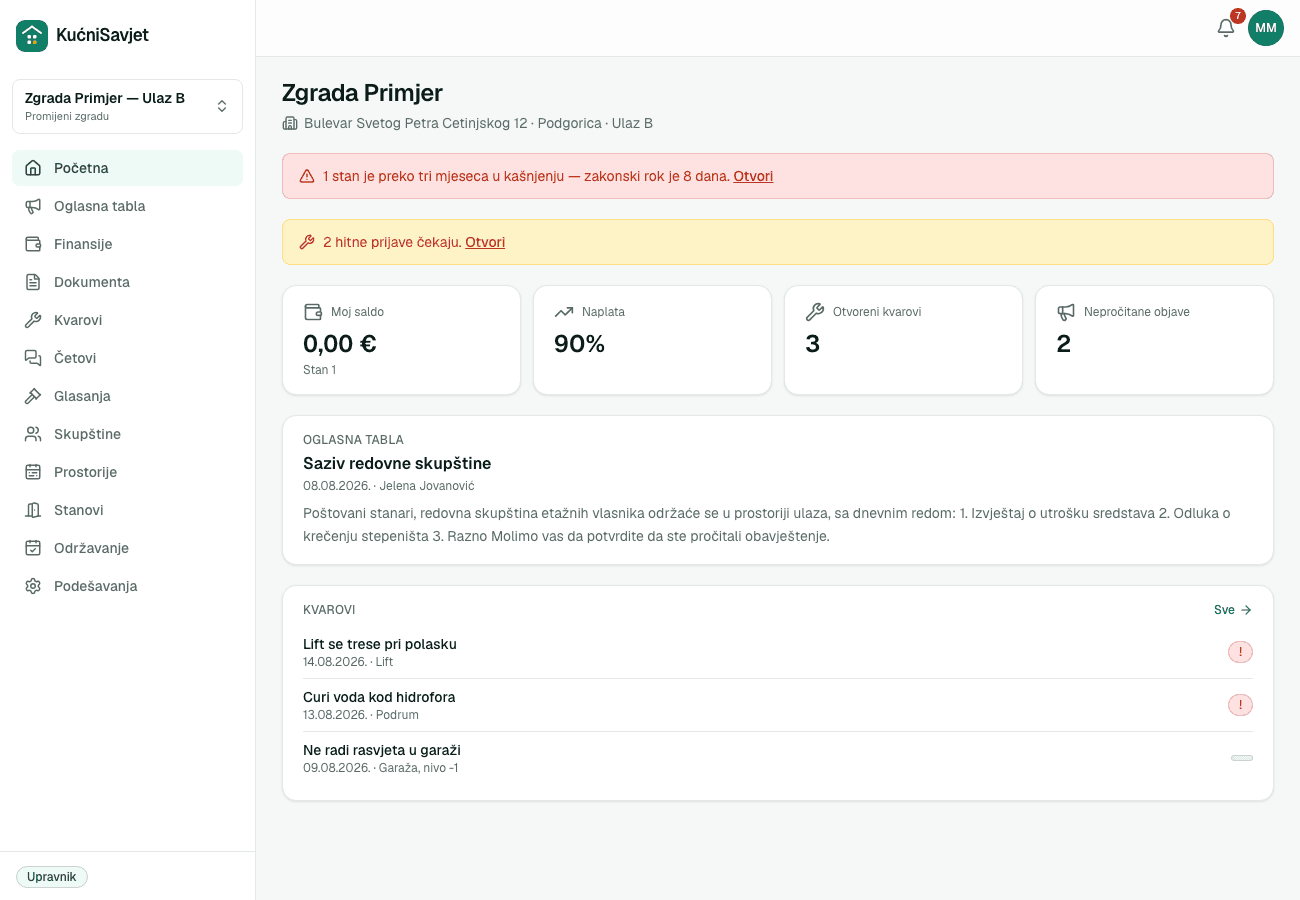The image size is (1300, 900).
Task: Open Otvori link in urgent reports alert
Action: pyautogui.click(x=485, y=242)
